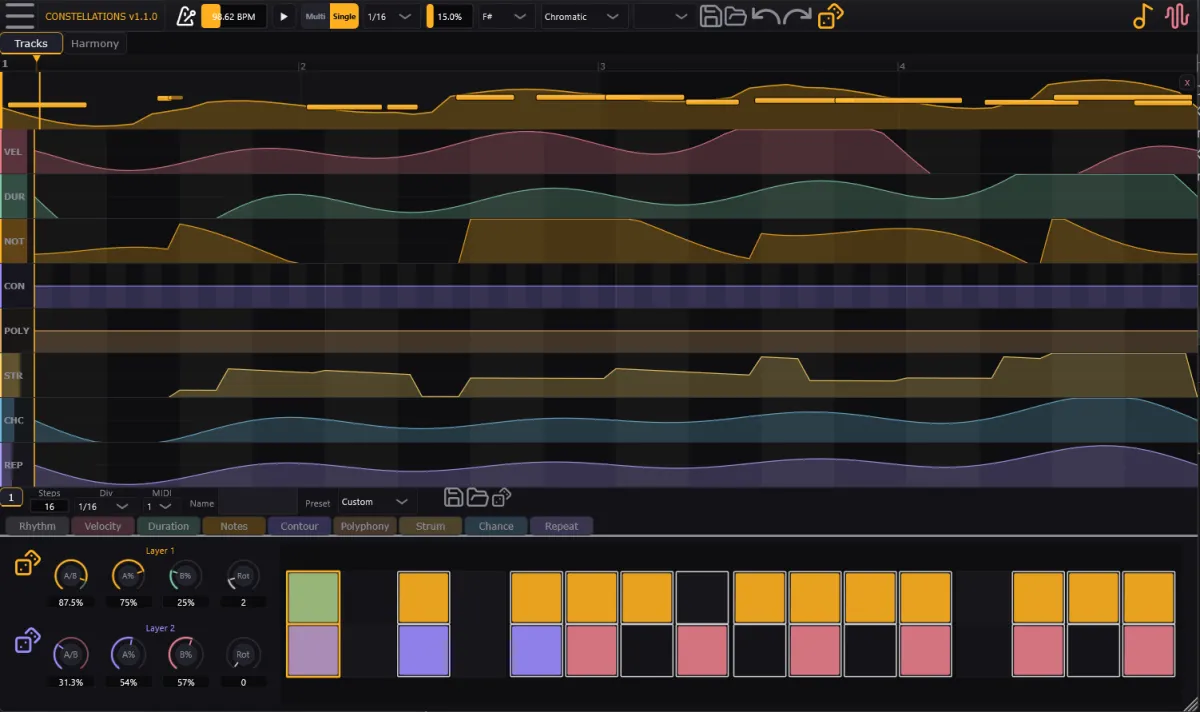
Task: Toggle the first green step cell
Action: 313,597
